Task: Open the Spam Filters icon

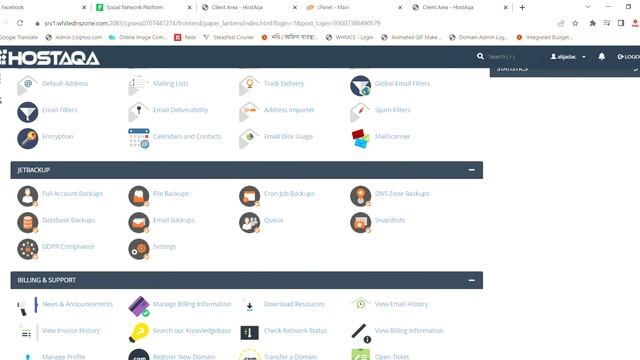Action: click(x=360, y=112)
